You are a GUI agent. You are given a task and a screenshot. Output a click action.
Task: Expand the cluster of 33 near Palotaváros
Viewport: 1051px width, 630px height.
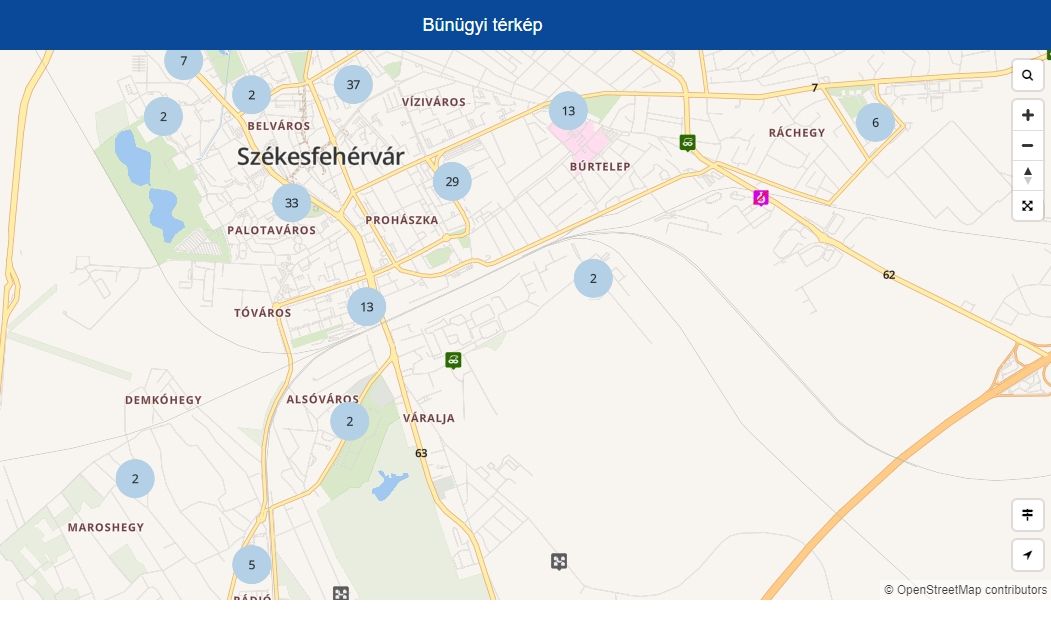[292, 202]
